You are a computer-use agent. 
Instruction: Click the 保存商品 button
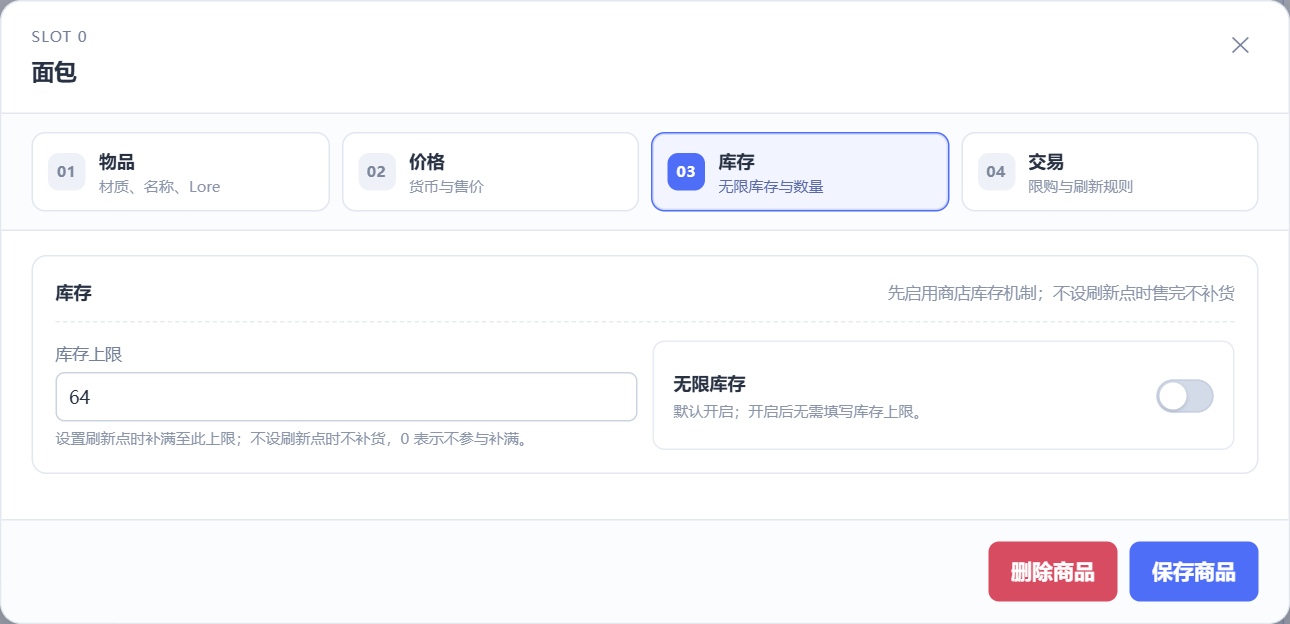click(1194, 572)
